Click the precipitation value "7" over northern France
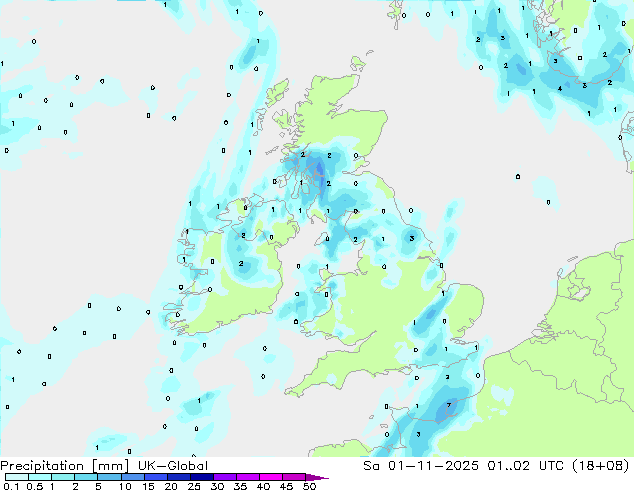634x490 pixels. coord(448,406)
